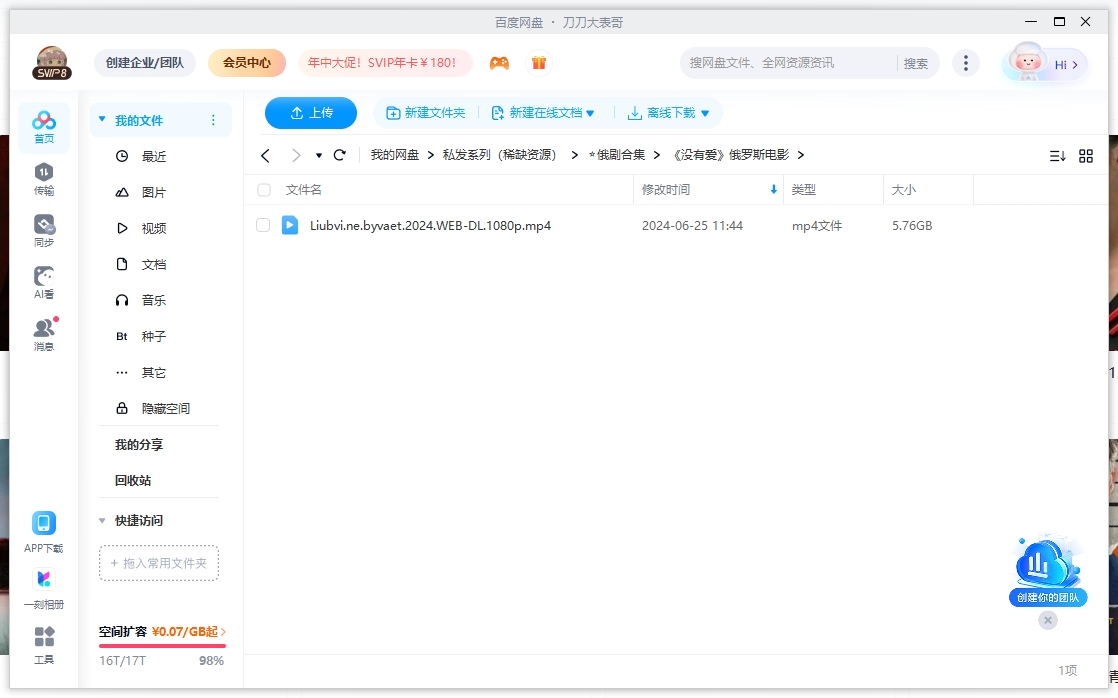Image resolution: width=1118 pixels, height=698 pixels.
Task: Switch to grid view layout
Action: click(1086, 155)
